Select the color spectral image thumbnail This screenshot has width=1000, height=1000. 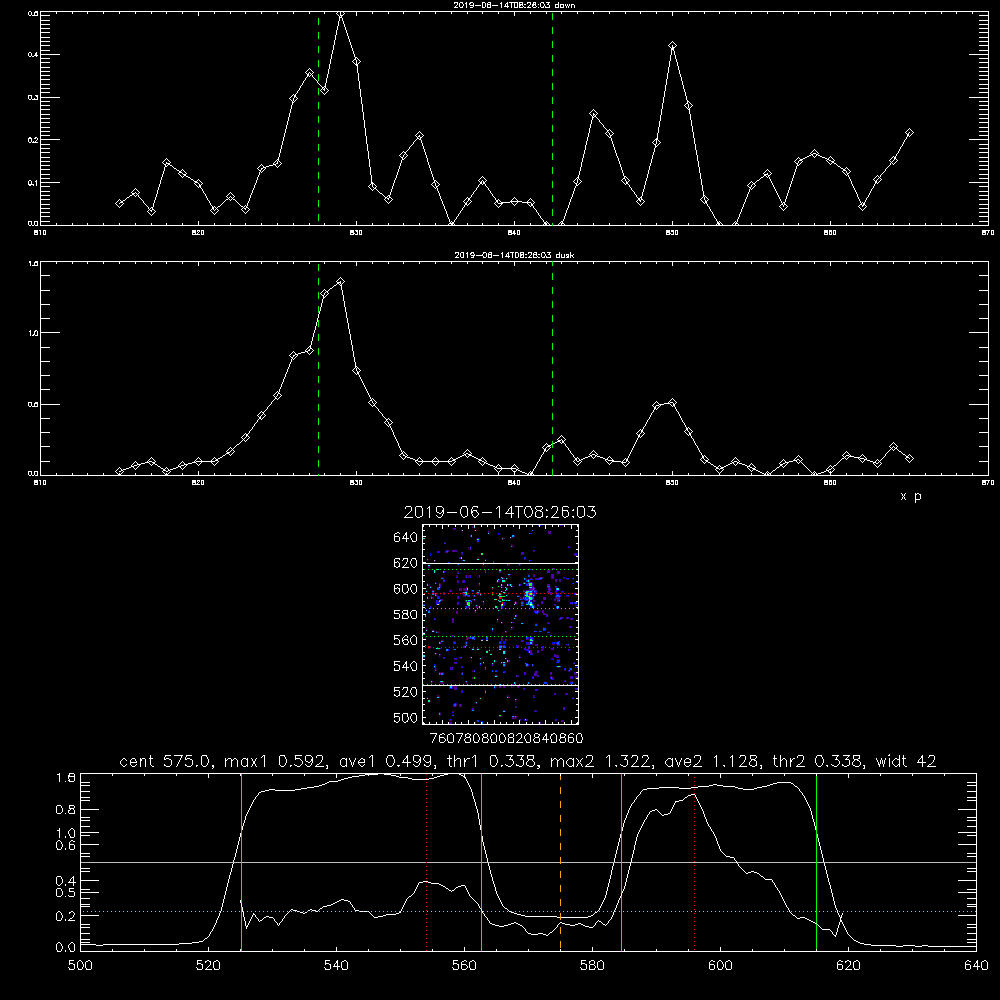pyautogui.click(x=500, y=624)
